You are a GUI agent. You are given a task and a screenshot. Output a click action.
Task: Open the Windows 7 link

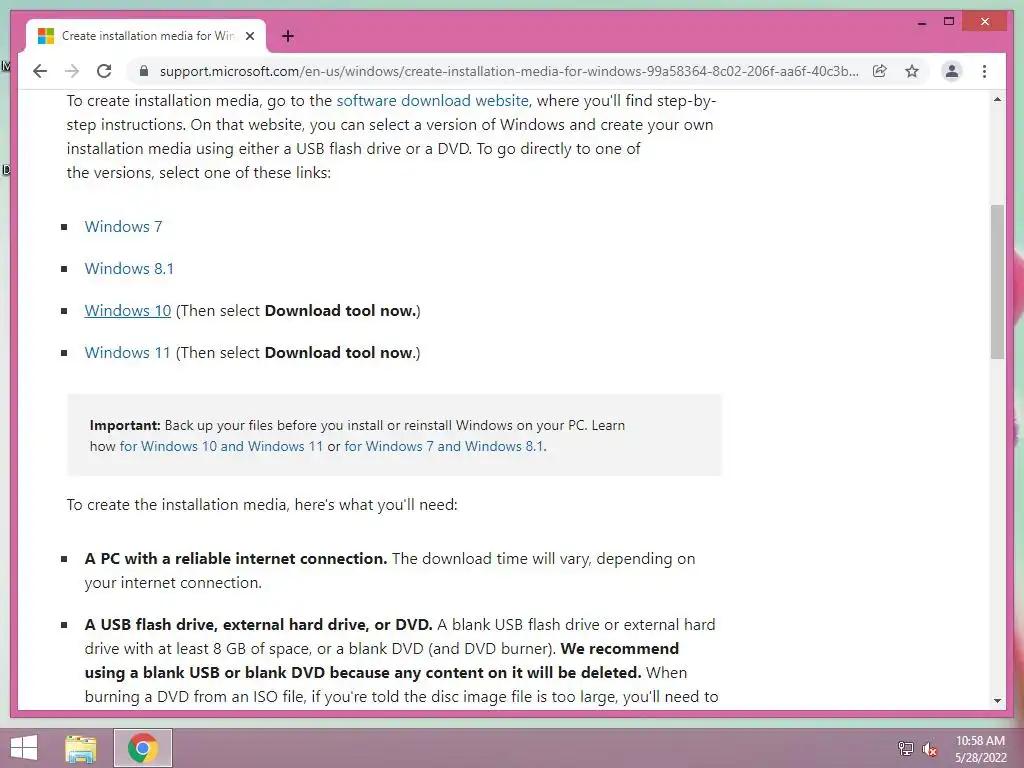pyautogui.click(x=123, y=227)
